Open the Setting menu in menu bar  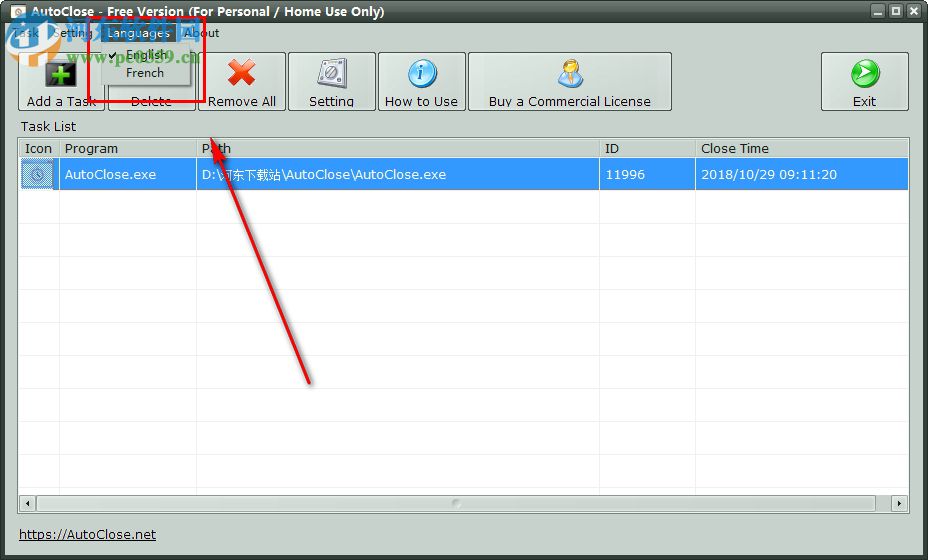(72, 33)
